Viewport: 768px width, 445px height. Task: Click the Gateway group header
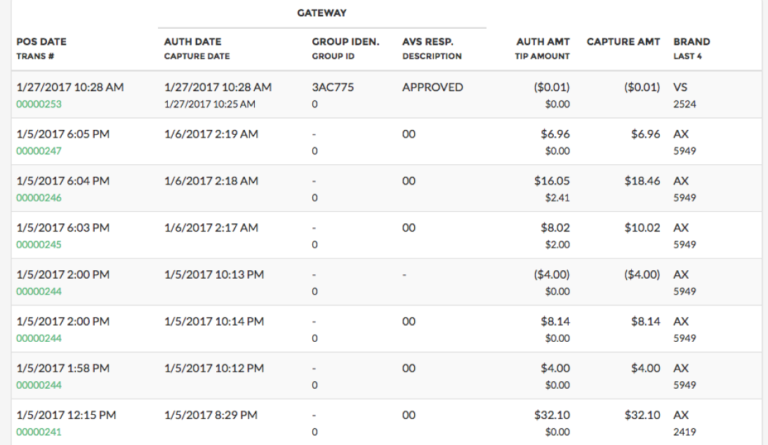coord(321,13)
